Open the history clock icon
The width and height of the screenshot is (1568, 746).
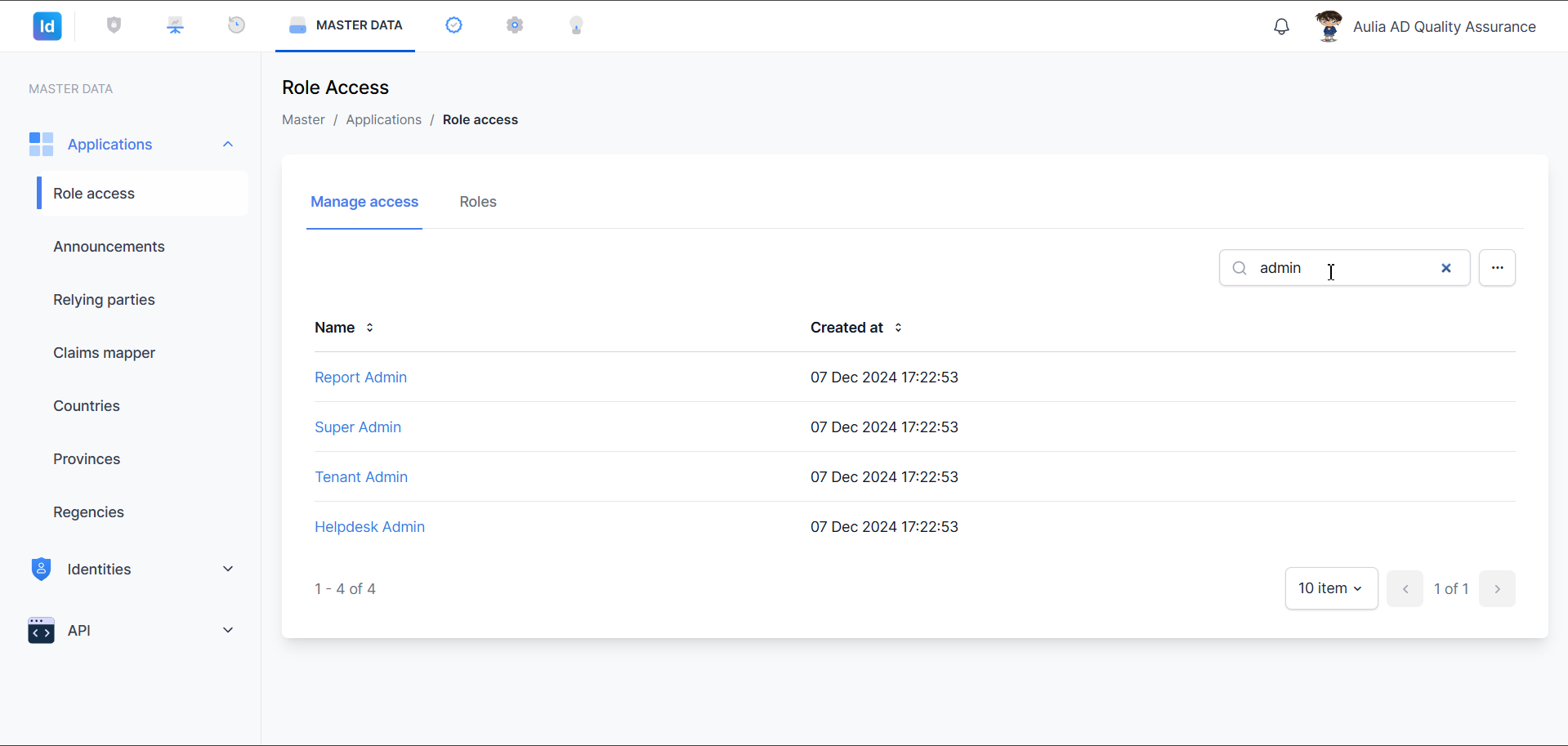coord(236,25)
